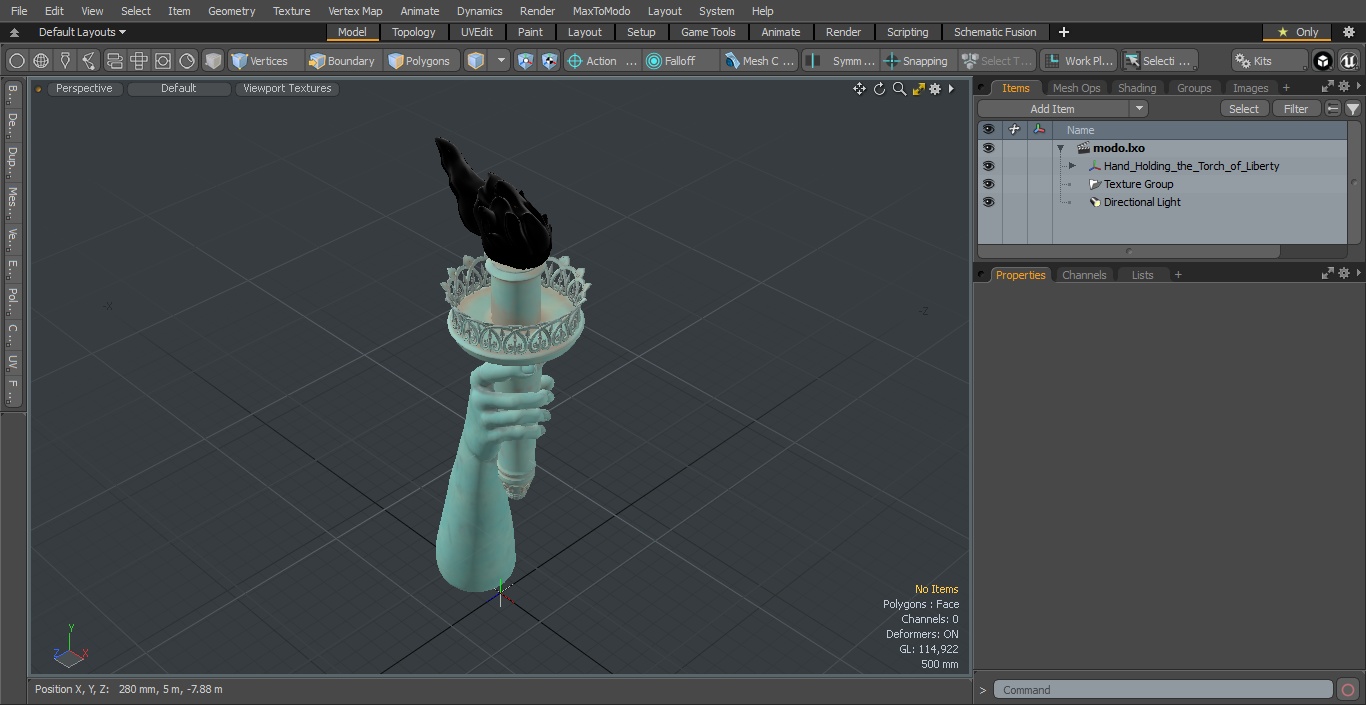Viewport: 1366px width, 705px height.
Task: Open the Viewport Textures dropdown
Action: point(287,89)
